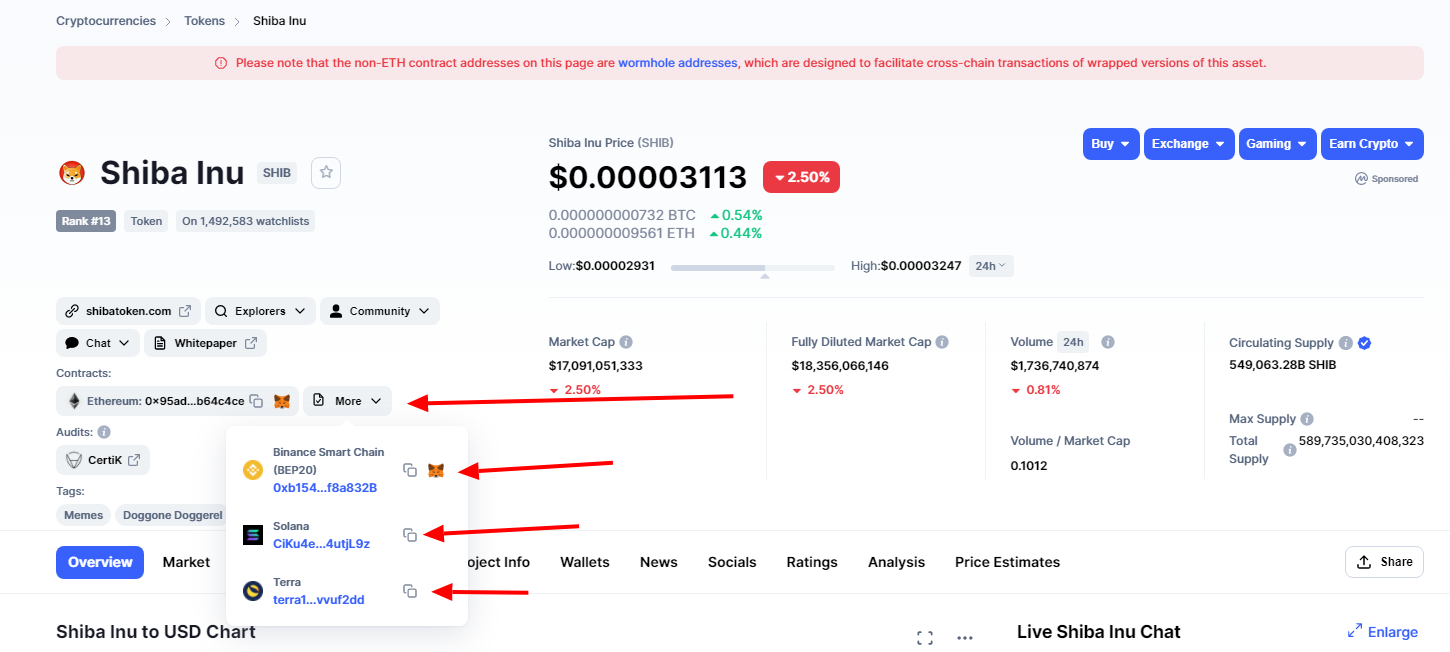Visit shibatoken.com website link
The image size is (1450, 652).
pos(128,311)
